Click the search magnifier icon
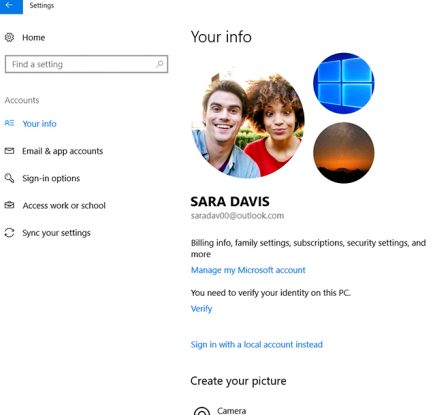The width and height of the screenshot is (435, 415). 160,64
